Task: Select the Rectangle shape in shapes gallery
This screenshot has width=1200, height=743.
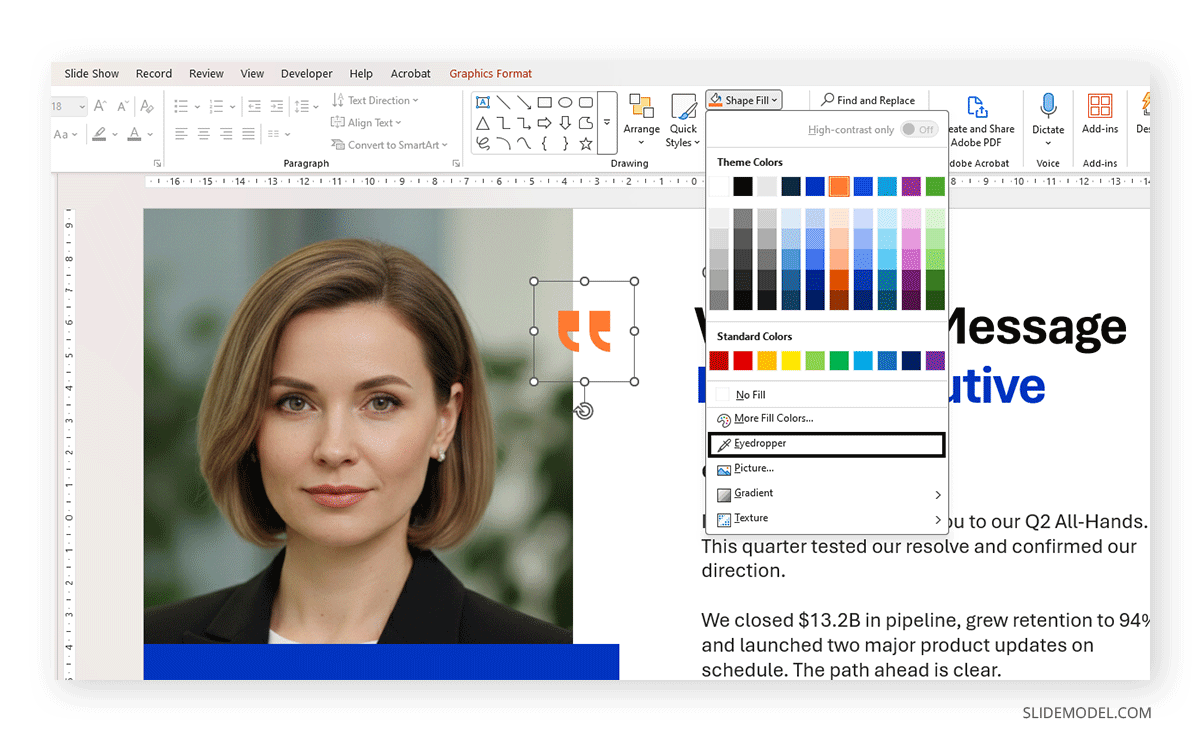Action: [545, 102]
